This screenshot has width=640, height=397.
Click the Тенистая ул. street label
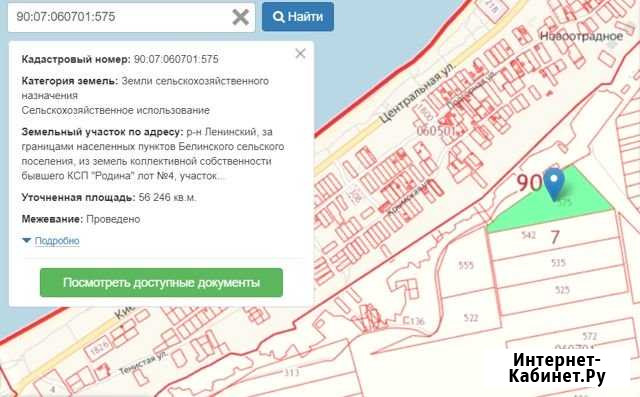point(143,364)
